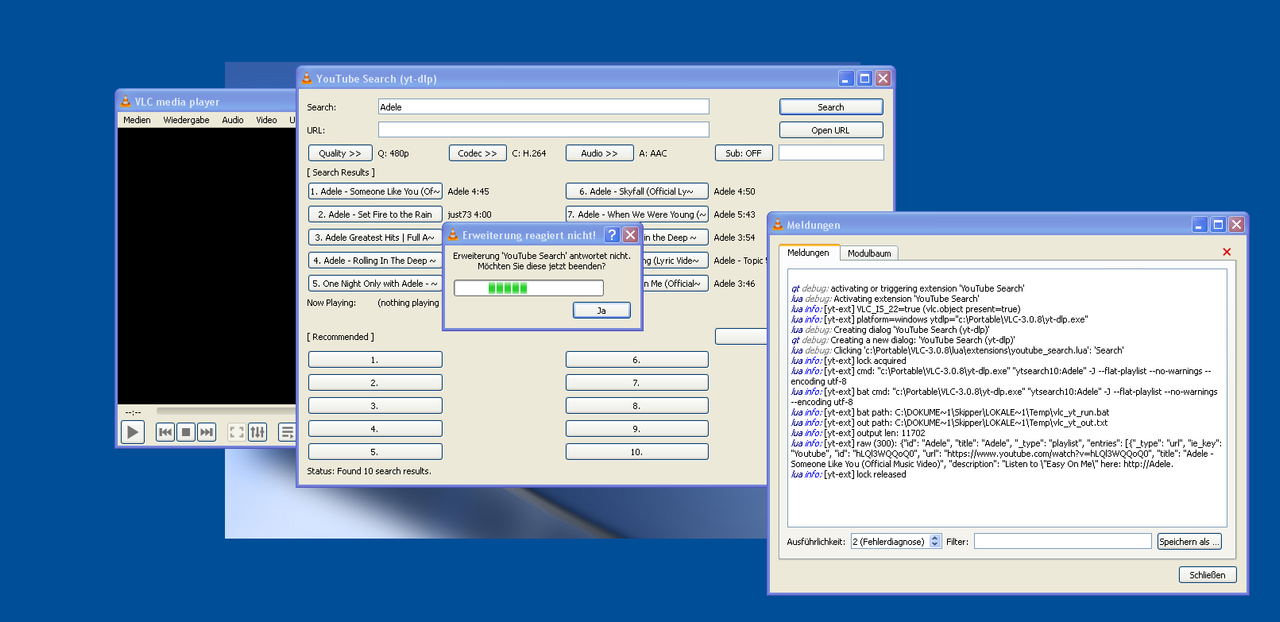This screenshot has height=622, width=1280.
Task: Click recommended slot button 9.
Action: (637, 428)
